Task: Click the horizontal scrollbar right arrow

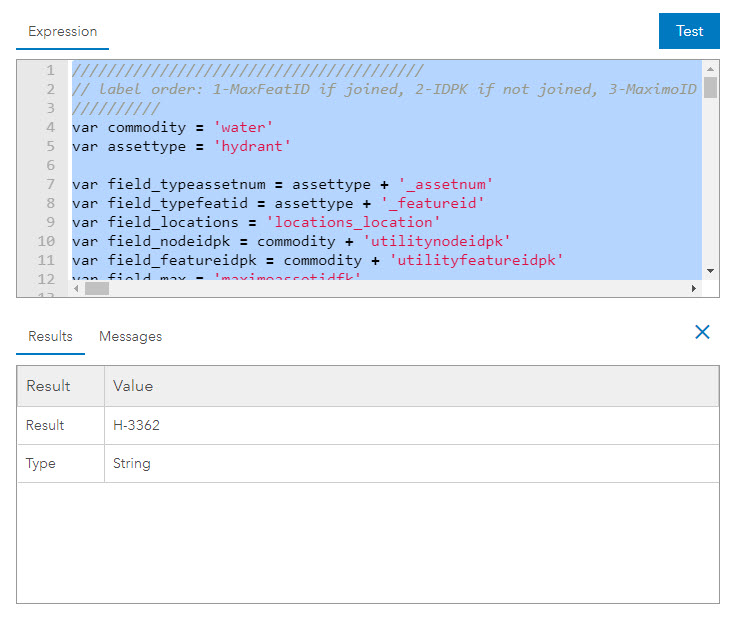Action: pos(694,288)
